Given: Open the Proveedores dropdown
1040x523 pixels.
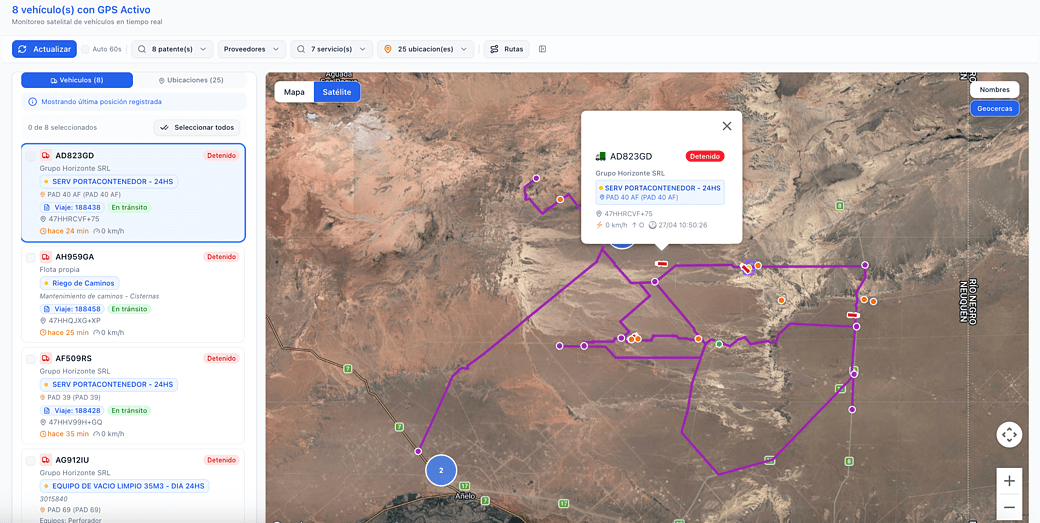Looking at the screenshot, I should pyautogui.click(x=252, y=49).
